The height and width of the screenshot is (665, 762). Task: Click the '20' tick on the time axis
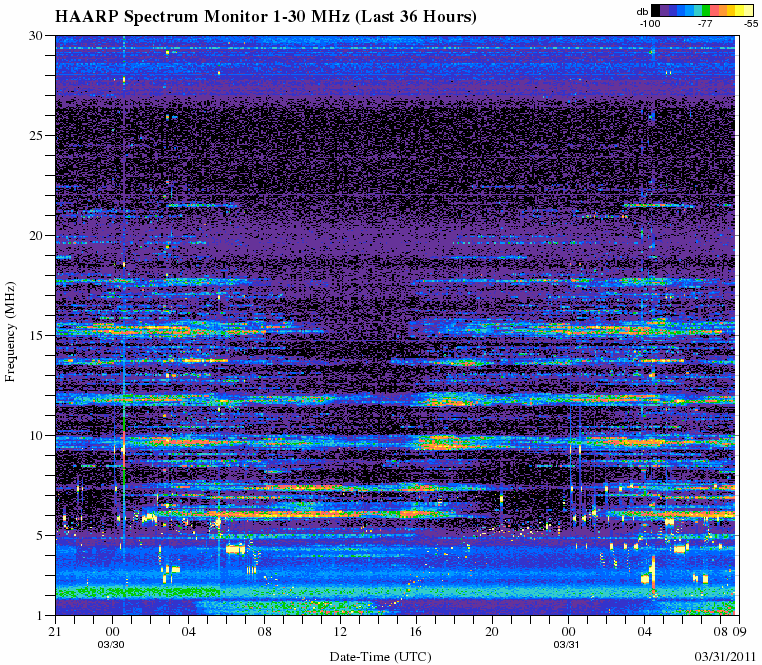coord(492,632)
